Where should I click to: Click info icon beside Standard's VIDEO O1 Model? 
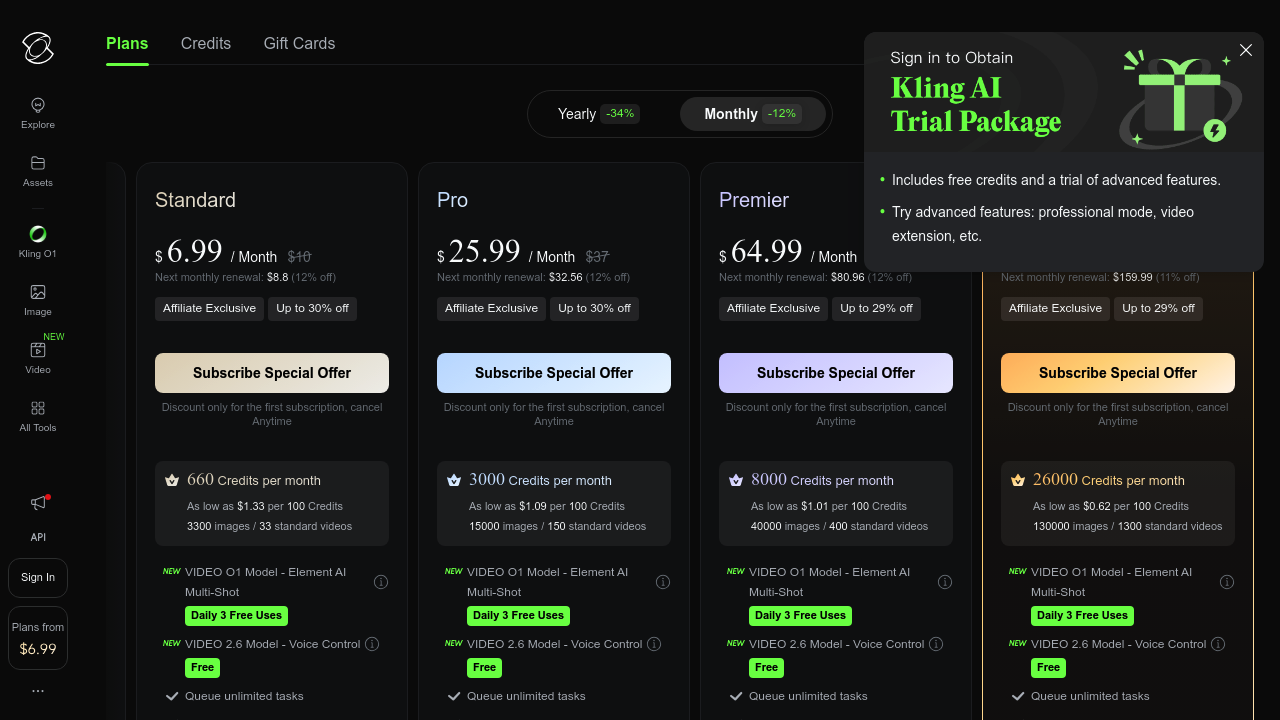[x=381, y=582]
